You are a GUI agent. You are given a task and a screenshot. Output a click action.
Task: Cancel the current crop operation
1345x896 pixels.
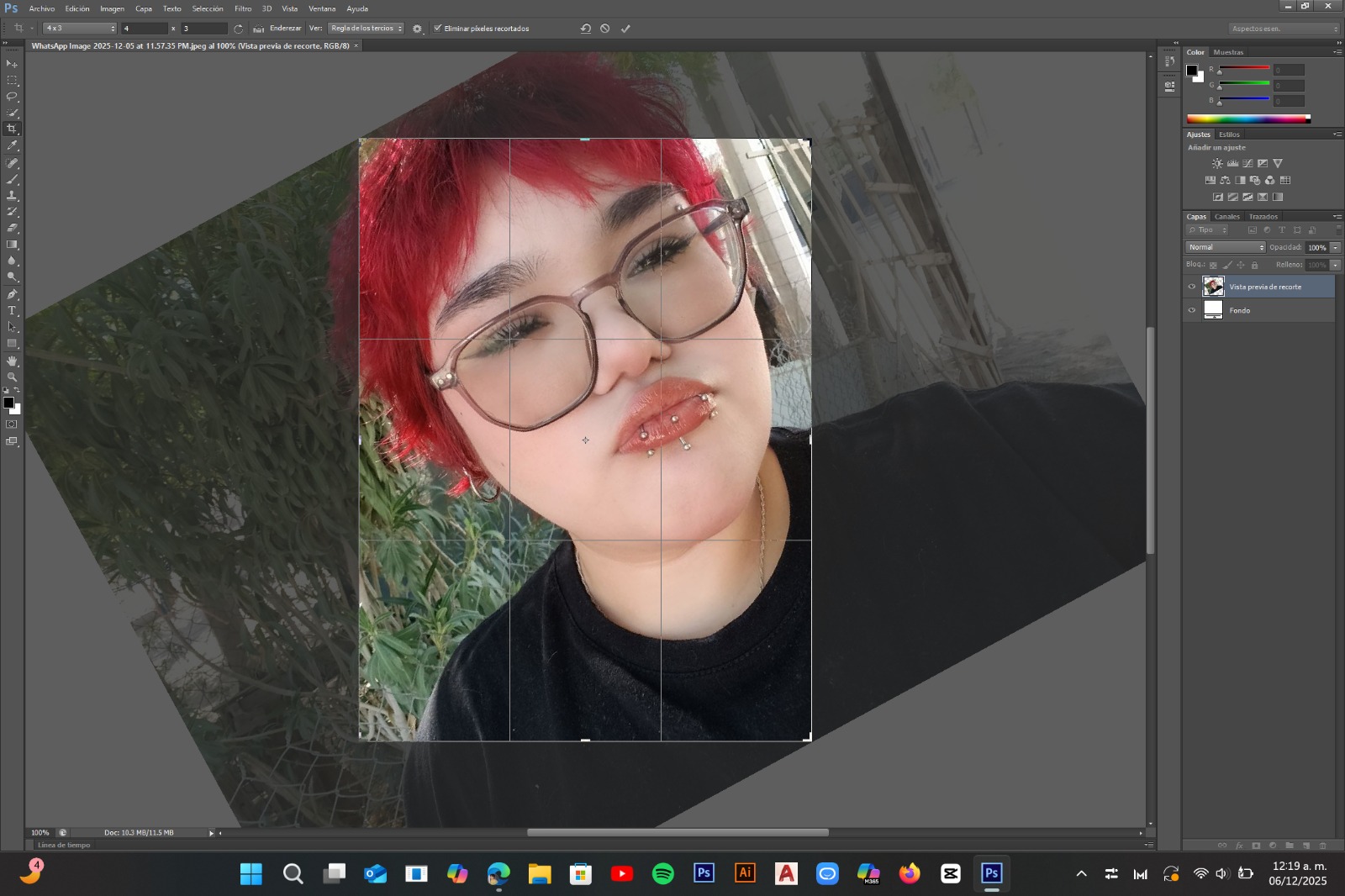pyautogui.click(x=605, y=29)
